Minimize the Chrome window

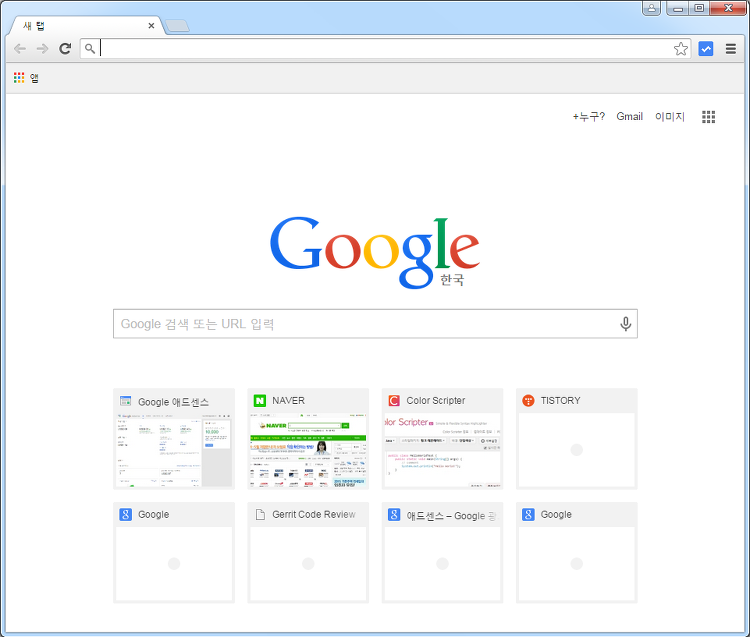click(678, 8)
